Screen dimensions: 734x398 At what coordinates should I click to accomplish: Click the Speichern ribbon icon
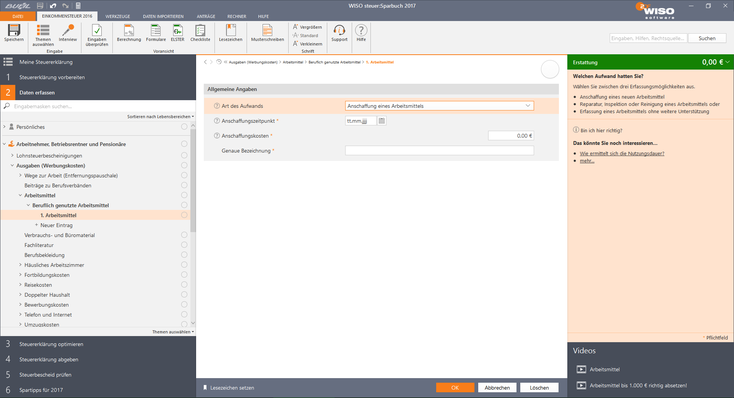pyautogui.click(x=14, y=33)
